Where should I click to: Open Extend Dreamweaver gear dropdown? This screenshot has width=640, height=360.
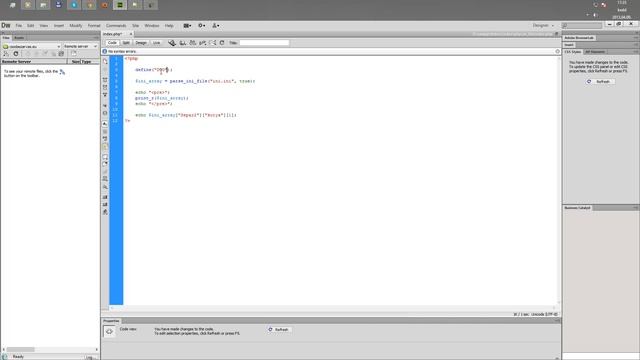(202, 26)
